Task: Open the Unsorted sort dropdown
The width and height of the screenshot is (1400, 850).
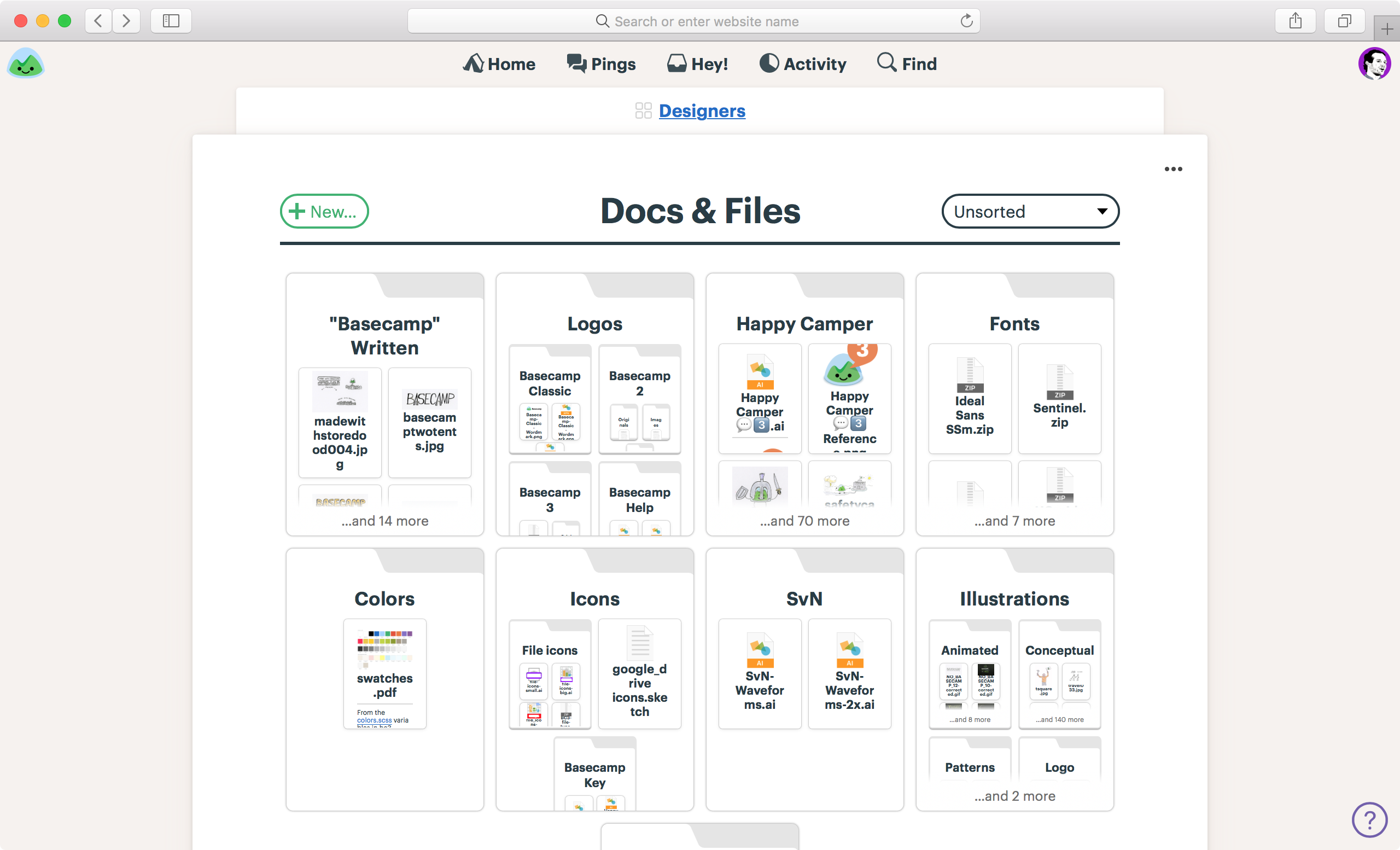Action: (1030, 211)
